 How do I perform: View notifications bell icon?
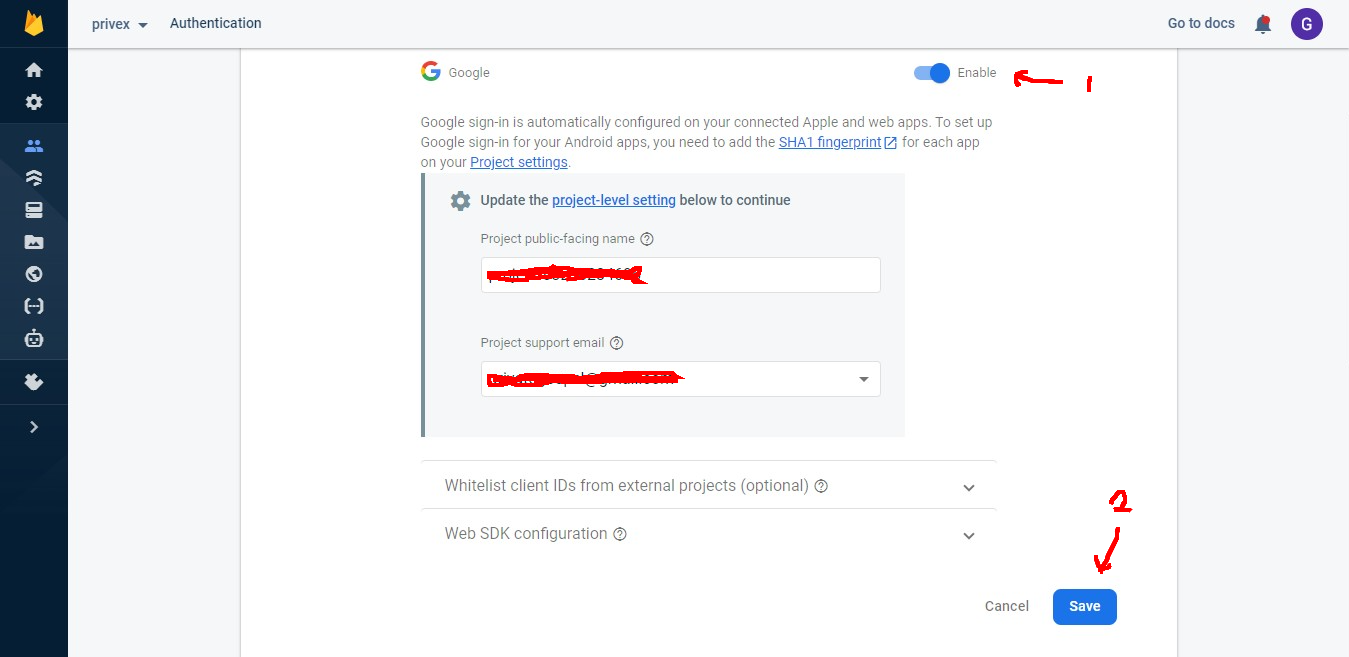[x=1263, y=24]
